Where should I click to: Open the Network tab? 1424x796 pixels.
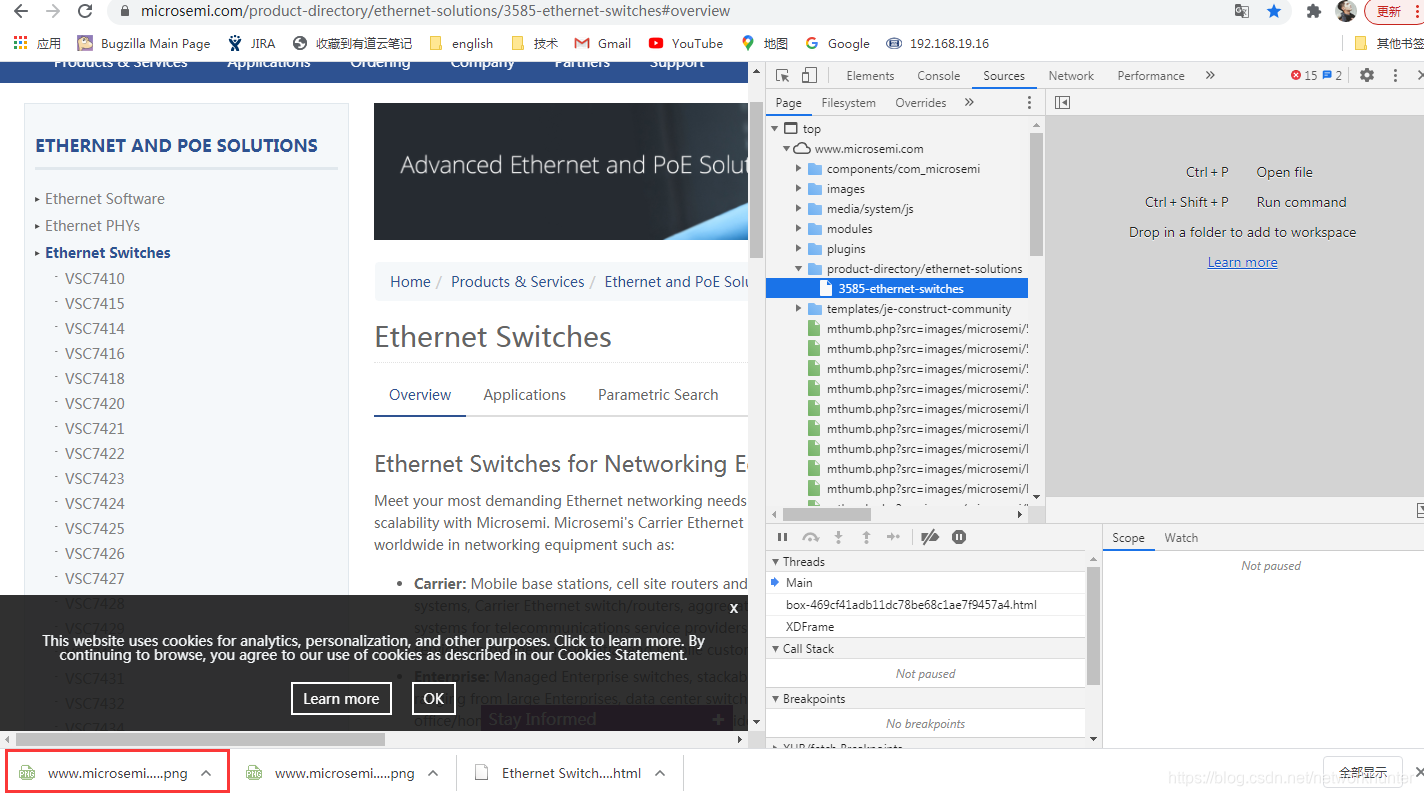click(1071, 76)
